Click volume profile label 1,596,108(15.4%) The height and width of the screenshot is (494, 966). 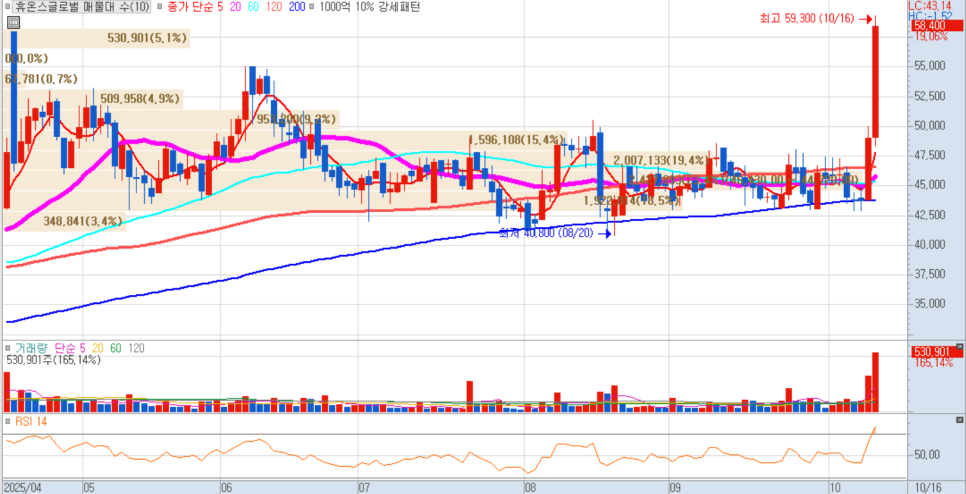click(x=517, y=139)
